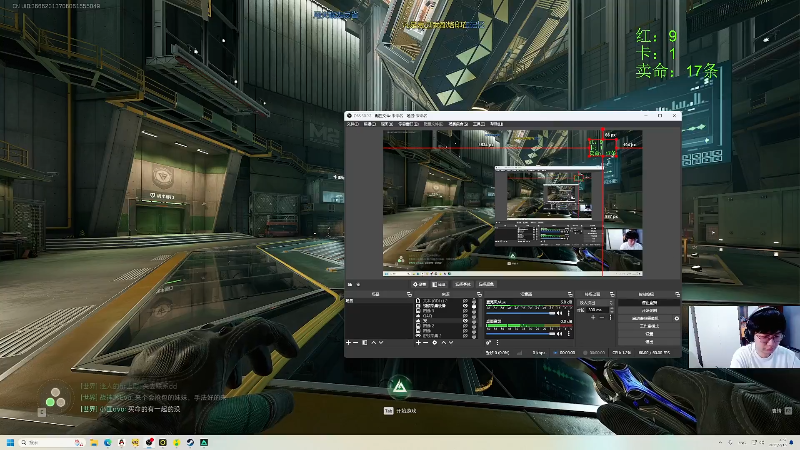Open source properties gear in Sources panel
This screenshot has height=450, width=800.
[x=435, y=343]
